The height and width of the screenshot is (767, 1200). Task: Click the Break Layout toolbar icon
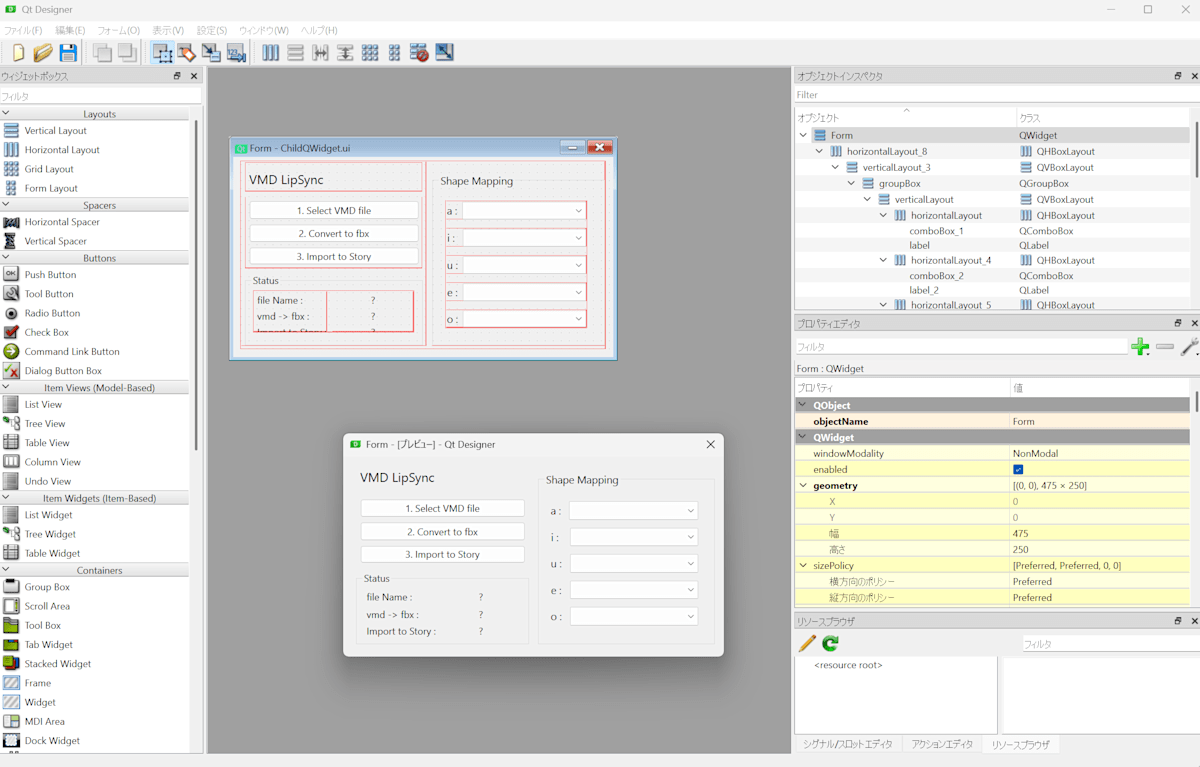419,53
